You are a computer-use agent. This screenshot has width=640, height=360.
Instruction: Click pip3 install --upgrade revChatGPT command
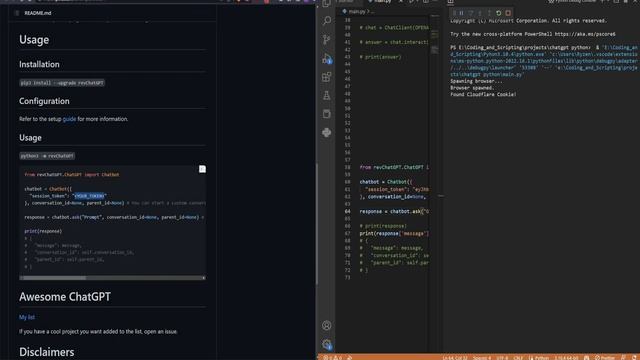[62, 83]
